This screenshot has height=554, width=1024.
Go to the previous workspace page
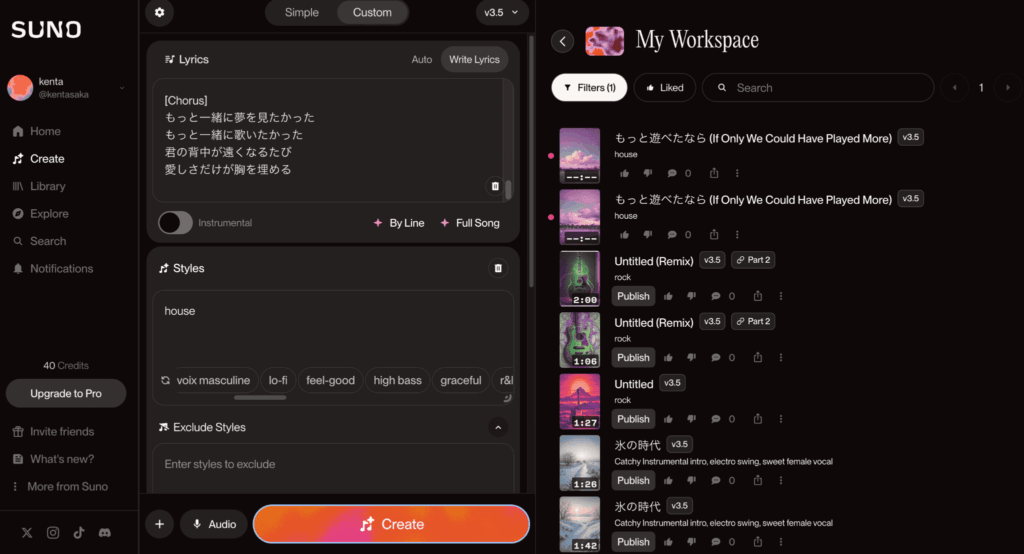coord(954,88)
